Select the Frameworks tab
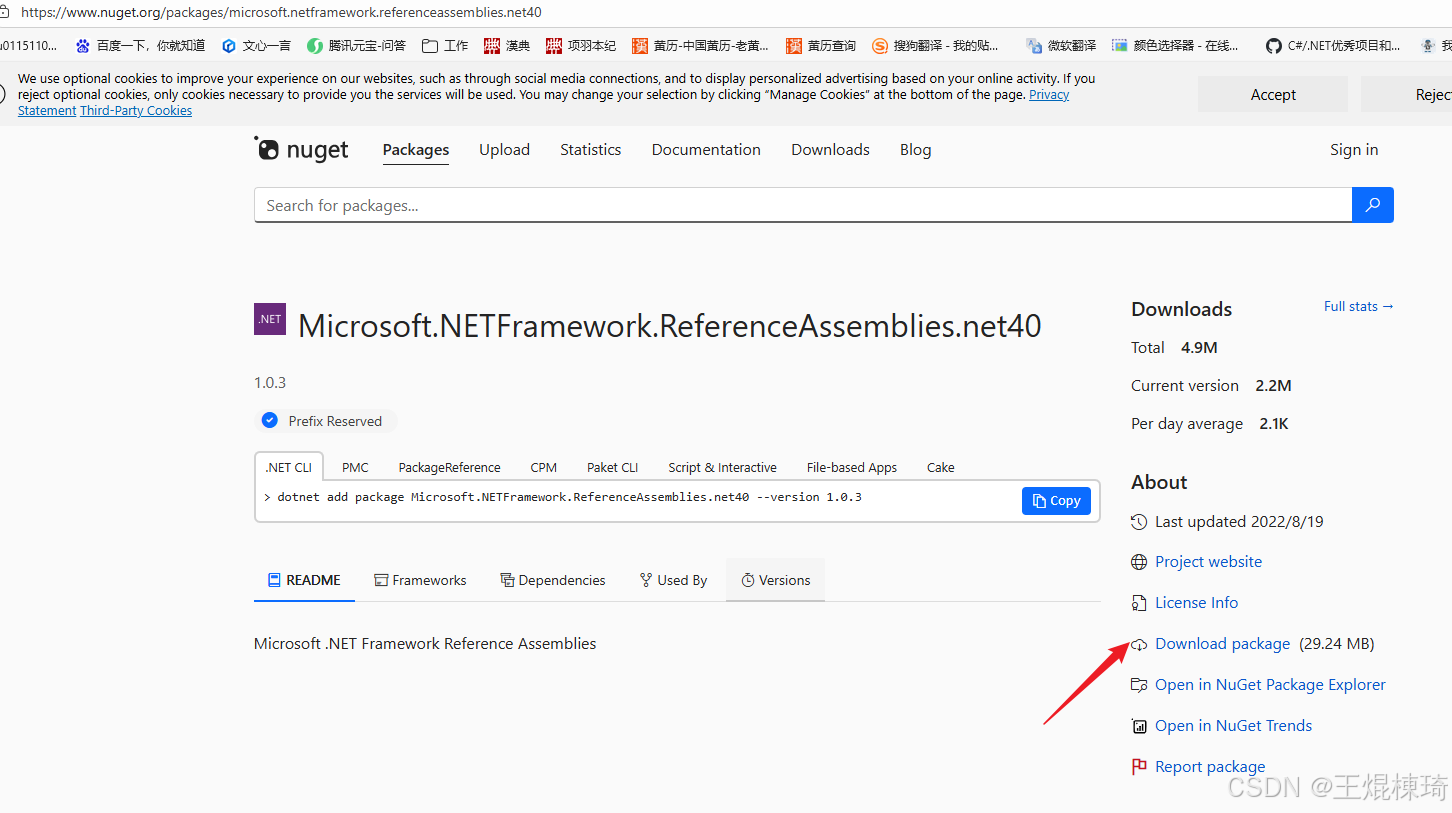 coord(420,579)
